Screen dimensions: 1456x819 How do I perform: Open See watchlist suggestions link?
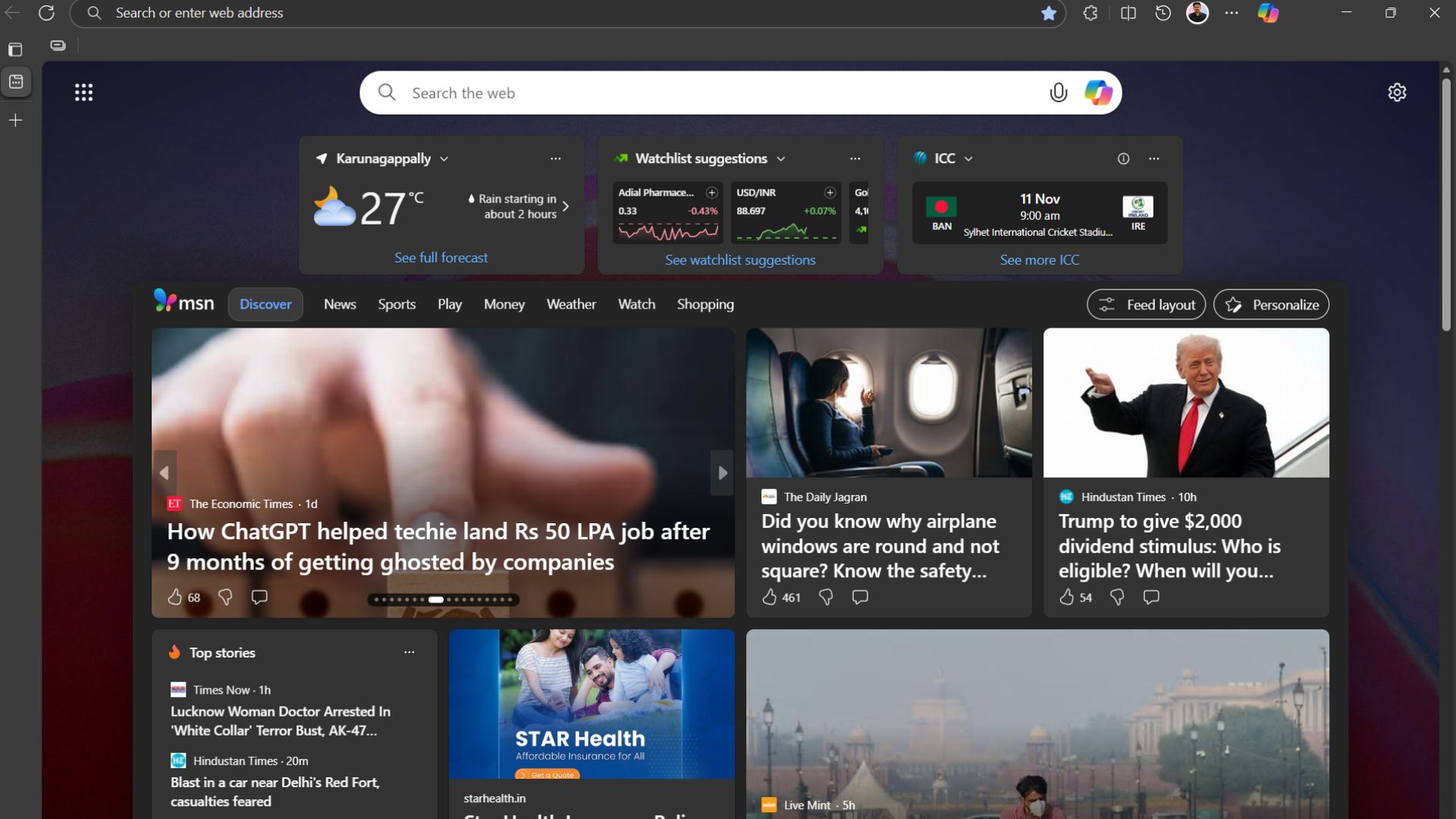coord(740,260)
